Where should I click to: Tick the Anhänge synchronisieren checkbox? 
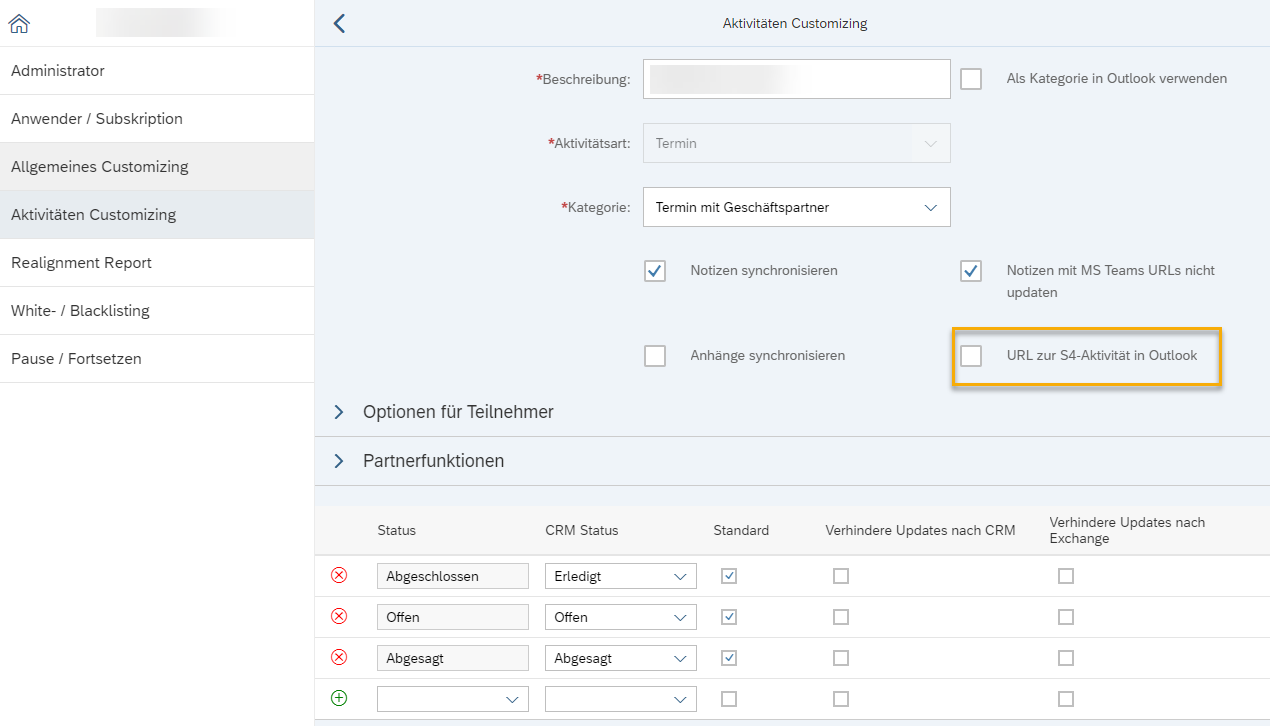(655, 356)
